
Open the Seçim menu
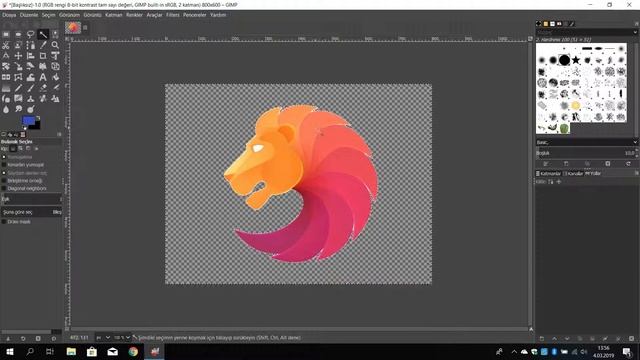pyautogui.click(x=48, y=15)
